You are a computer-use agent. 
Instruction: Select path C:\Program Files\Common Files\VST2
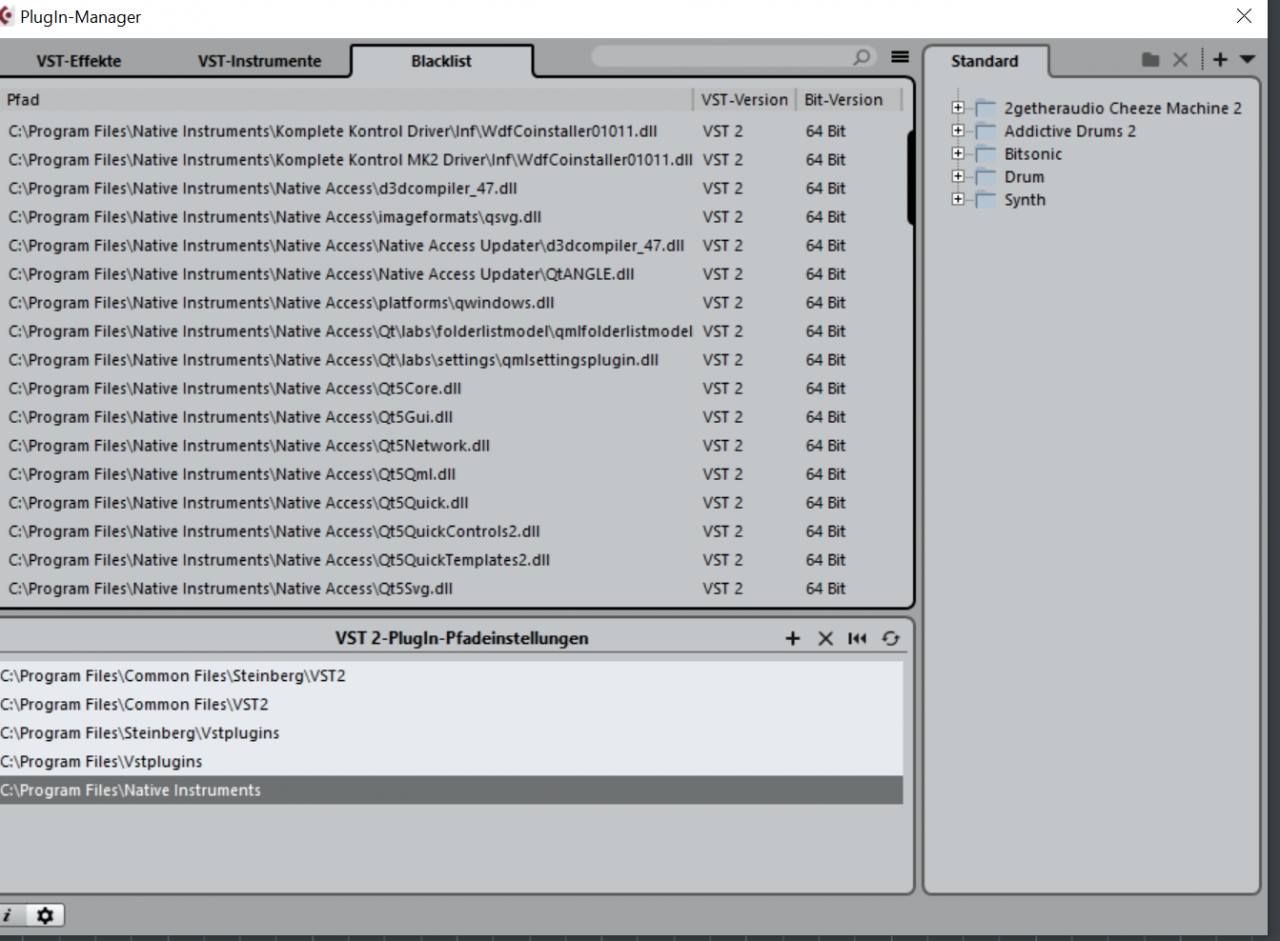(451, 704)
